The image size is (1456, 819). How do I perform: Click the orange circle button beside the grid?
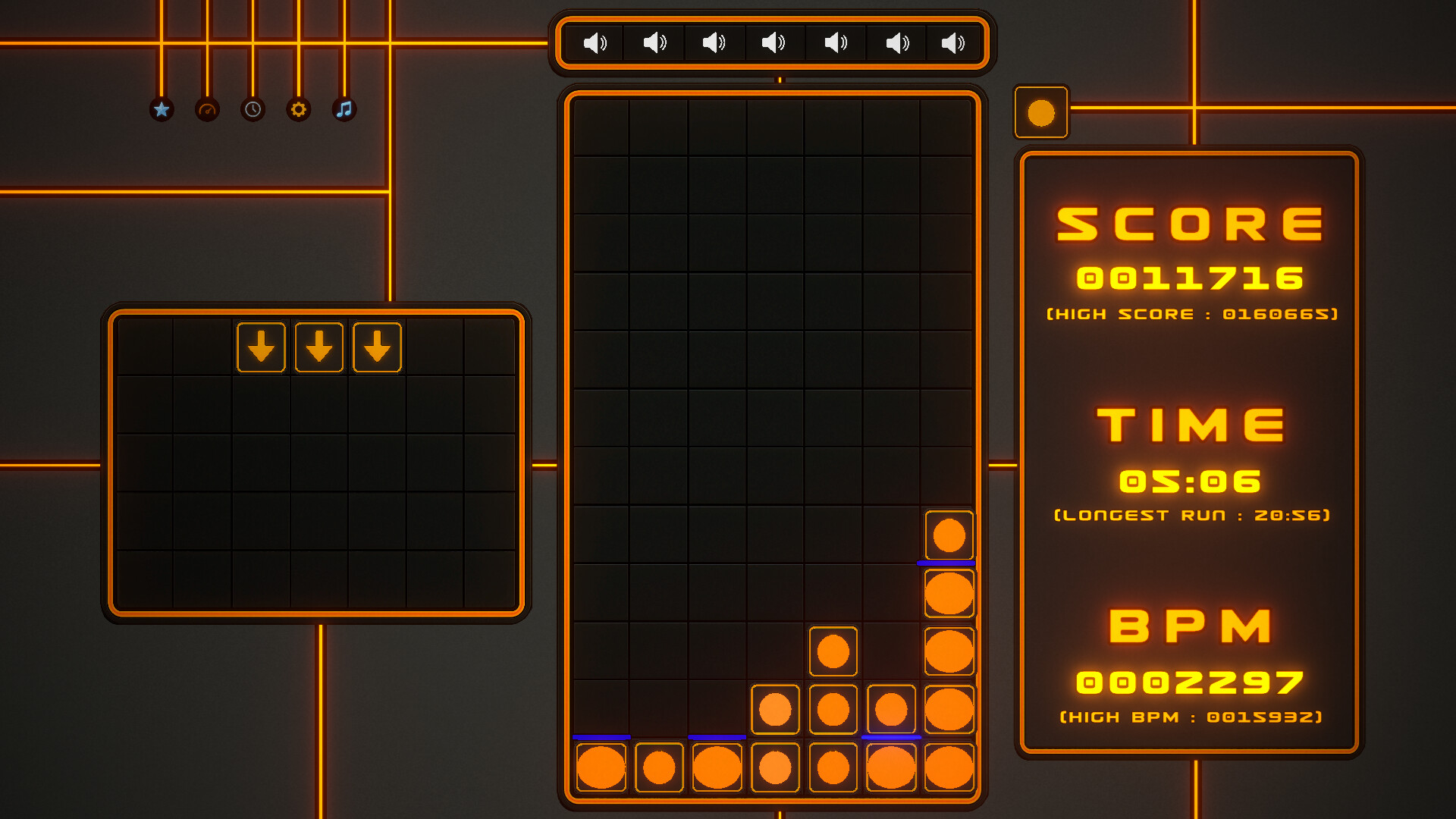point(1041,111)
